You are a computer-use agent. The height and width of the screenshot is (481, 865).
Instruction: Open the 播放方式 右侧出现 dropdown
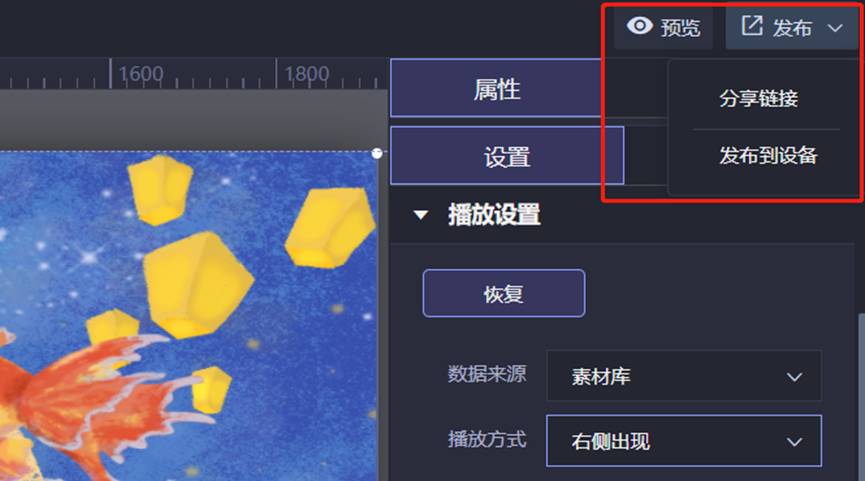(x=684, y=441)
